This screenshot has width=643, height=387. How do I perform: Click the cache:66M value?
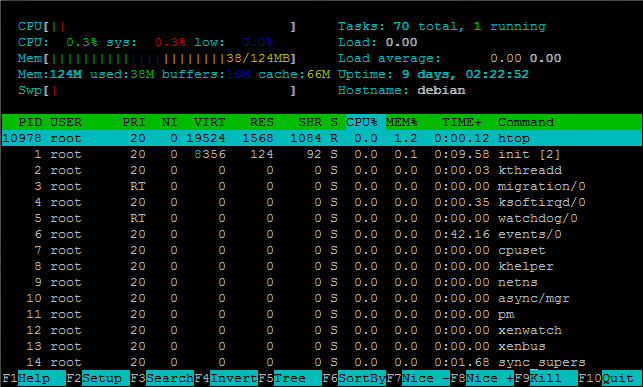(294, 74)
